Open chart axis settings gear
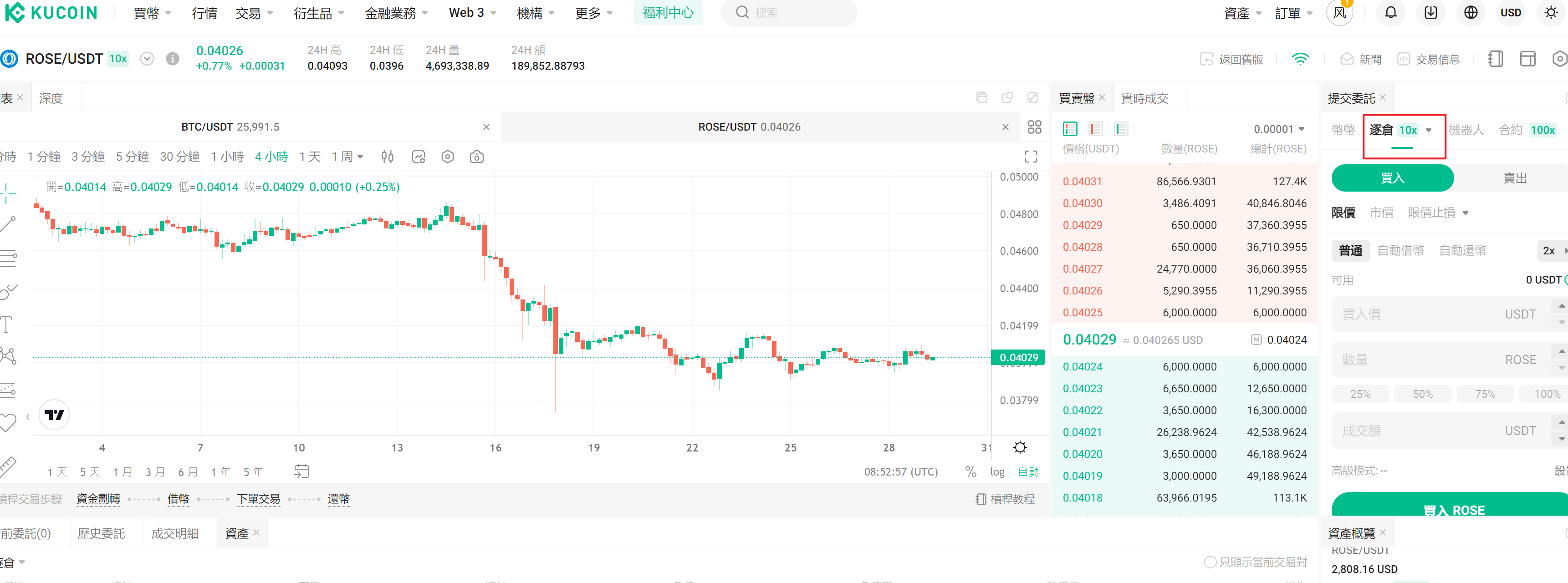The height and width of the screenshot is (583, 1568). click(x=1020, y=448)
